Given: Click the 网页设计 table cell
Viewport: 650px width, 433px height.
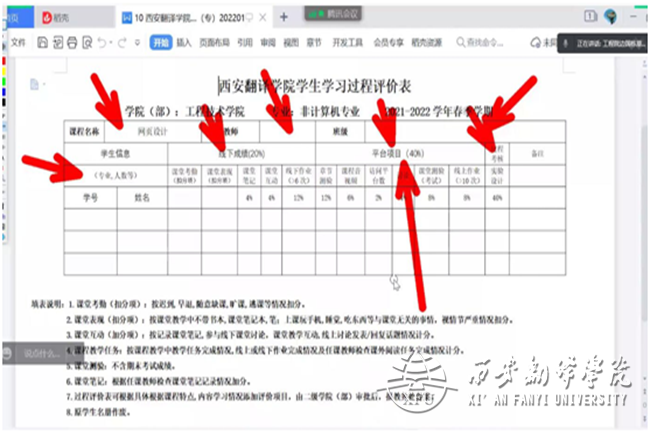Looking at the screenshot, I should click(x=153, y=132).
